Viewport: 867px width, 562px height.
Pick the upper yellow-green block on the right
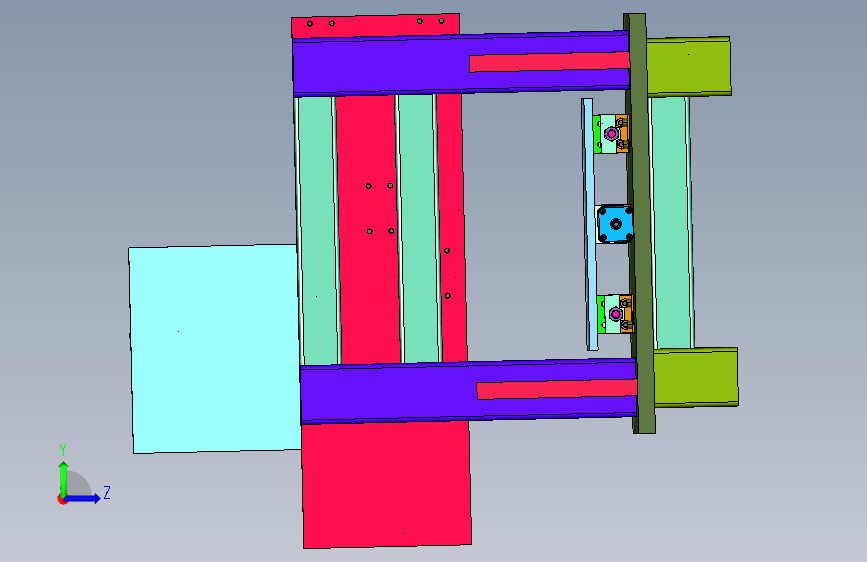pos(688,66)
